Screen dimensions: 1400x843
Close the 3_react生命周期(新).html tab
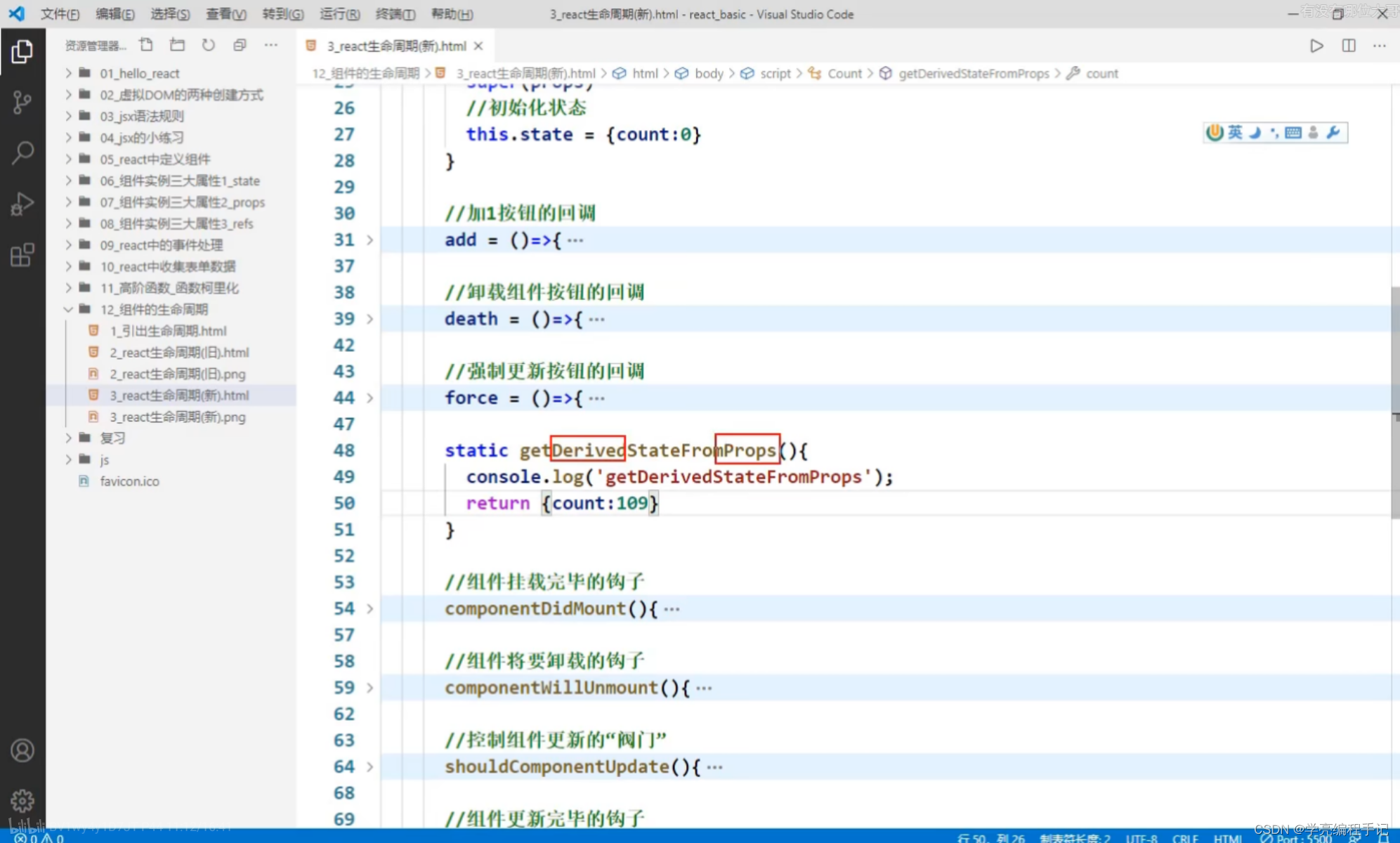click(478, 46)
